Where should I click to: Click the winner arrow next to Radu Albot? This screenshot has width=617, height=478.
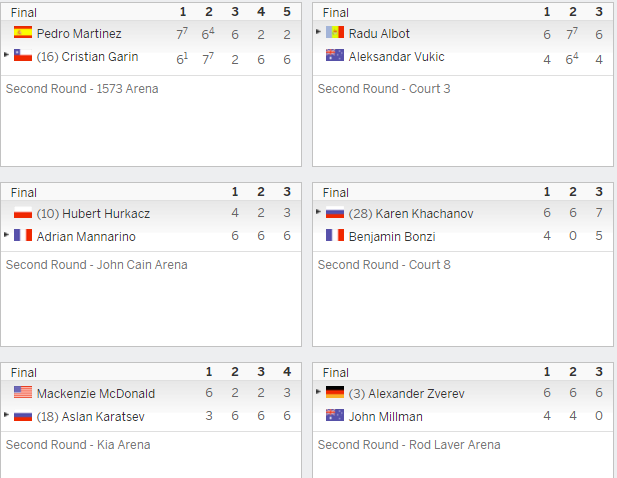point(318,31)
